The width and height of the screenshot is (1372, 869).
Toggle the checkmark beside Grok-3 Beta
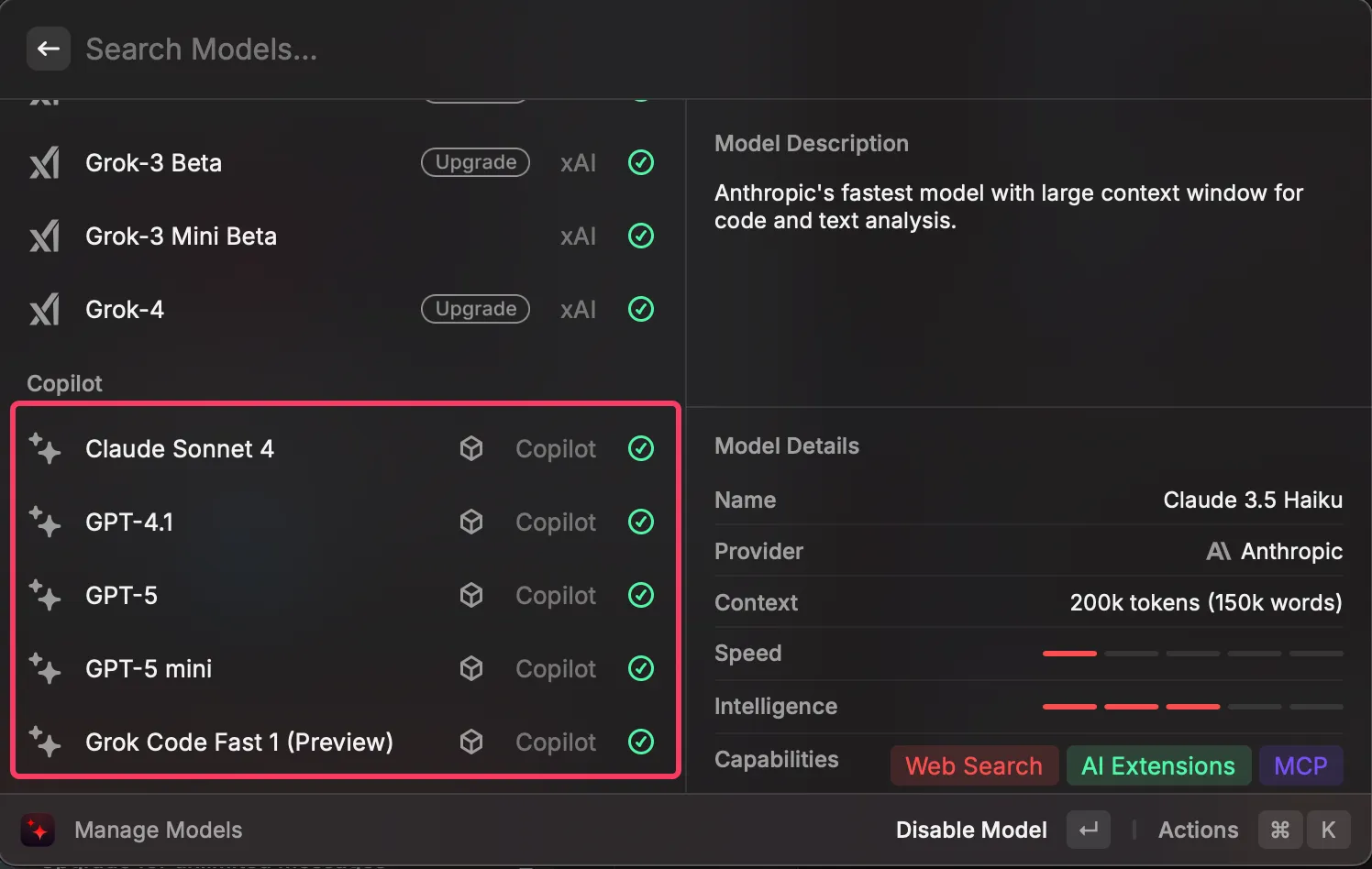[641, 162]
